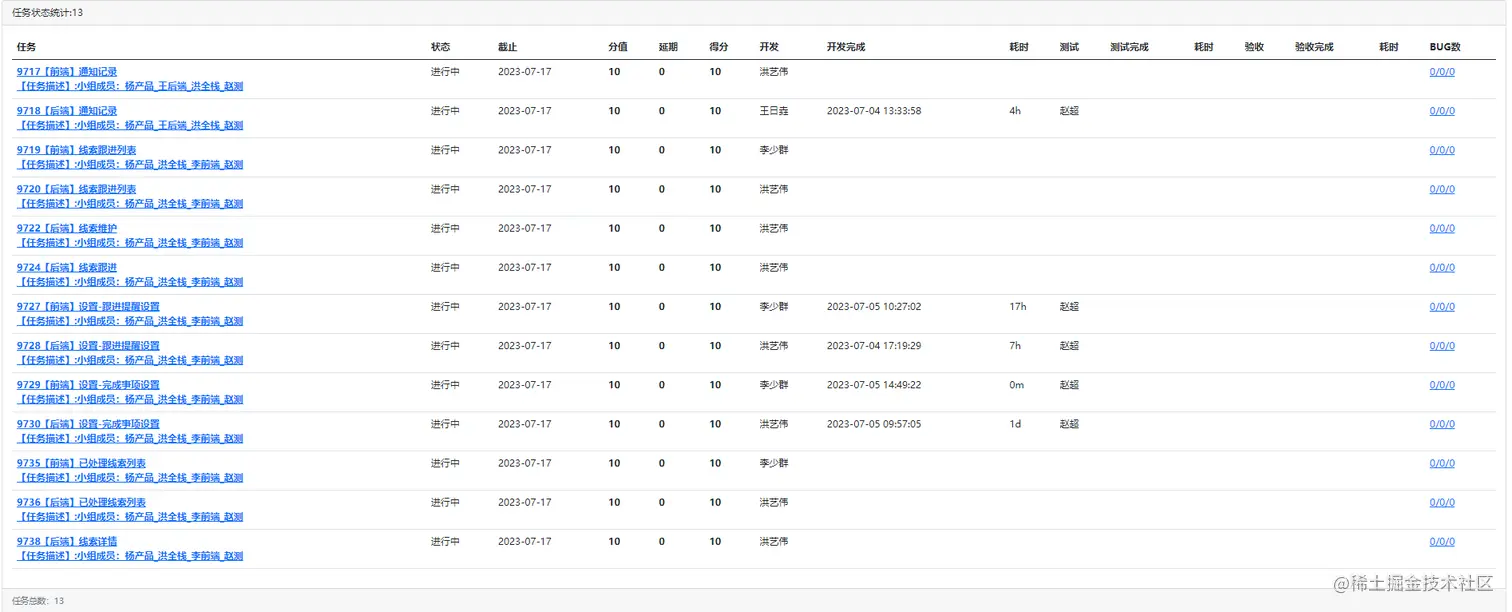Open the 任务描述 link under task 9717

[130, 86]
